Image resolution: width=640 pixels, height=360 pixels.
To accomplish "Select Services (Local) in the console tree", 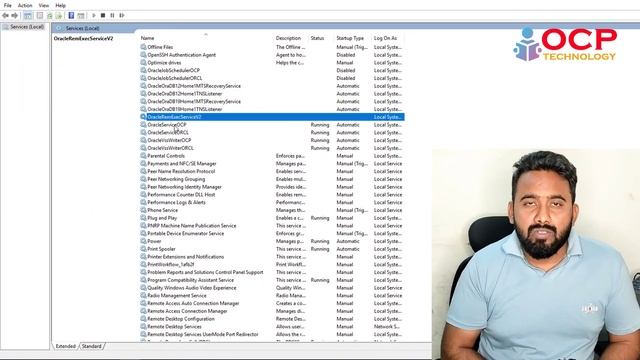I will [x=27, y=27].
